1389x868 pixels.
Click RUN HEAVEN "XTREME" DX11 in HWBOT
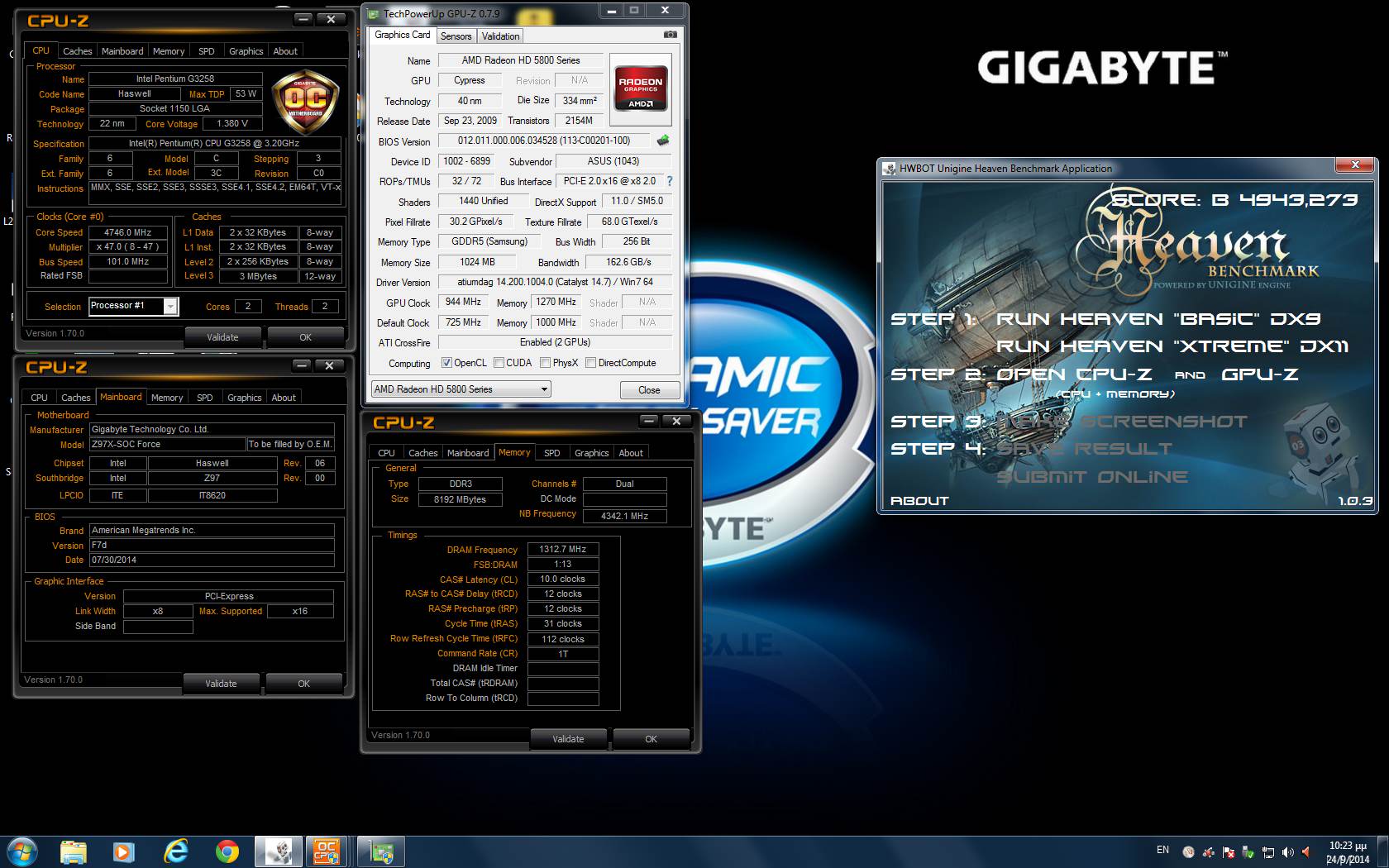pyautogui.click(x=1172, y=346)
